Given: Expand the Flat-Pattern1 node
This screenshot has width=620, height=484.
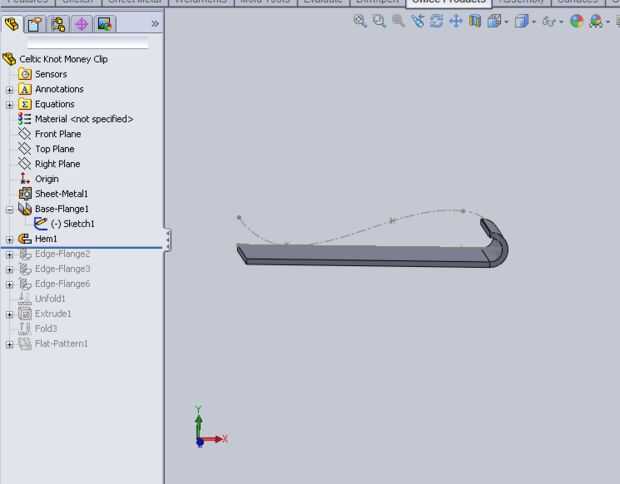Looking at the screenshot, I should [9, 344].
